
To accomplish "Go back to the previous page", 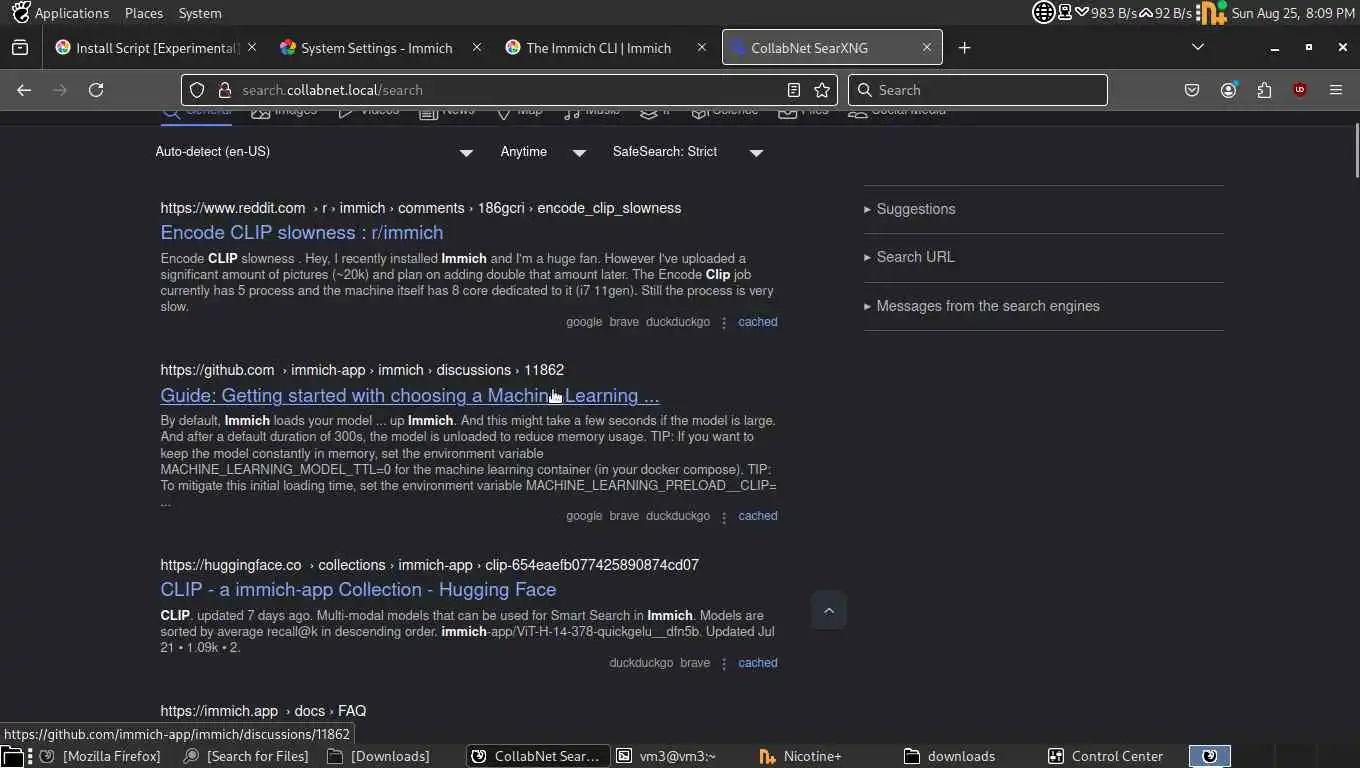I will pyautogui.click(x=24, y=90).
